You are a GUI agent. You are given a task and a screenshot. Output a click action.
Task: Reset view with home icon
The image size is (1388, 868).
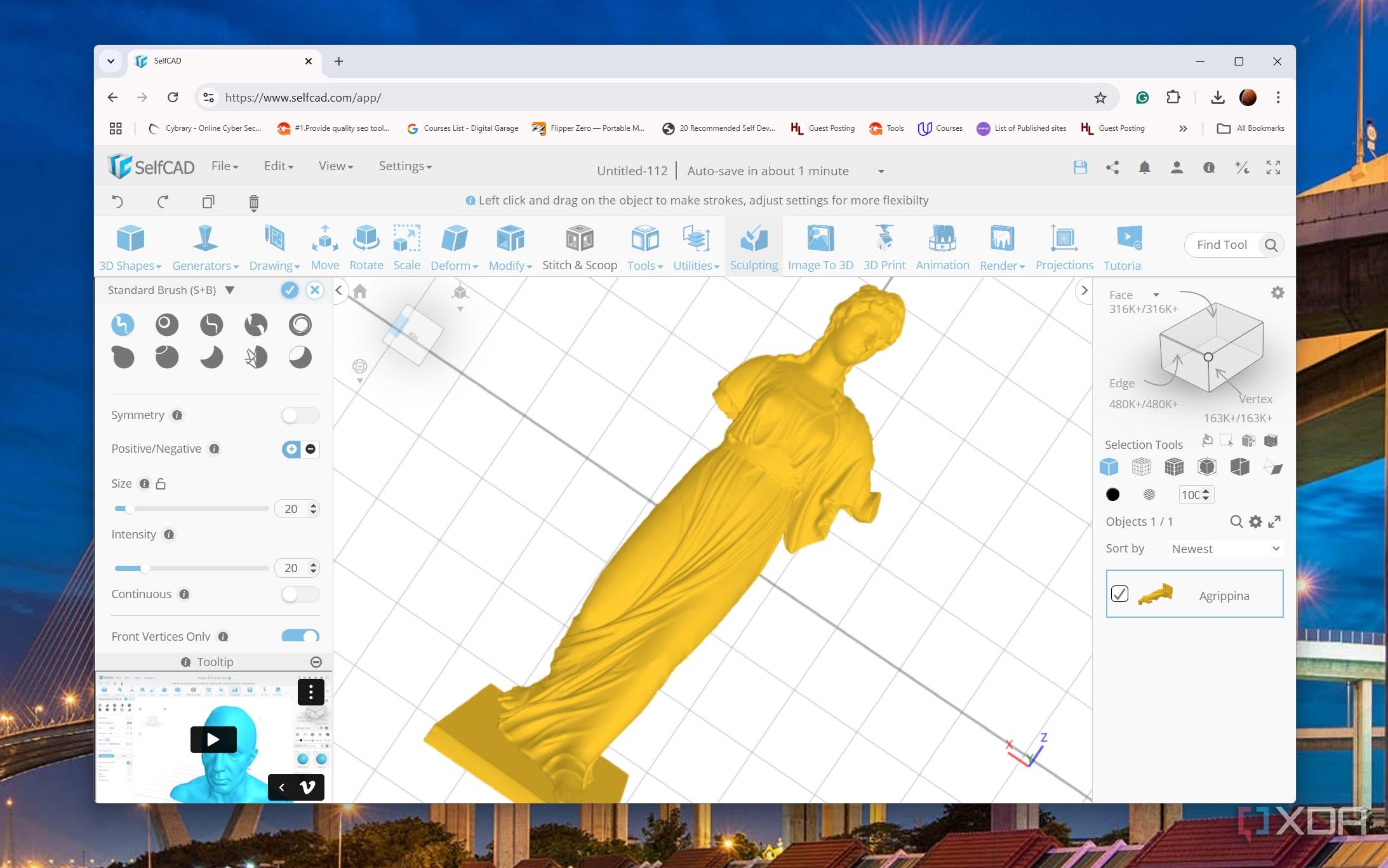pos(360,291)
